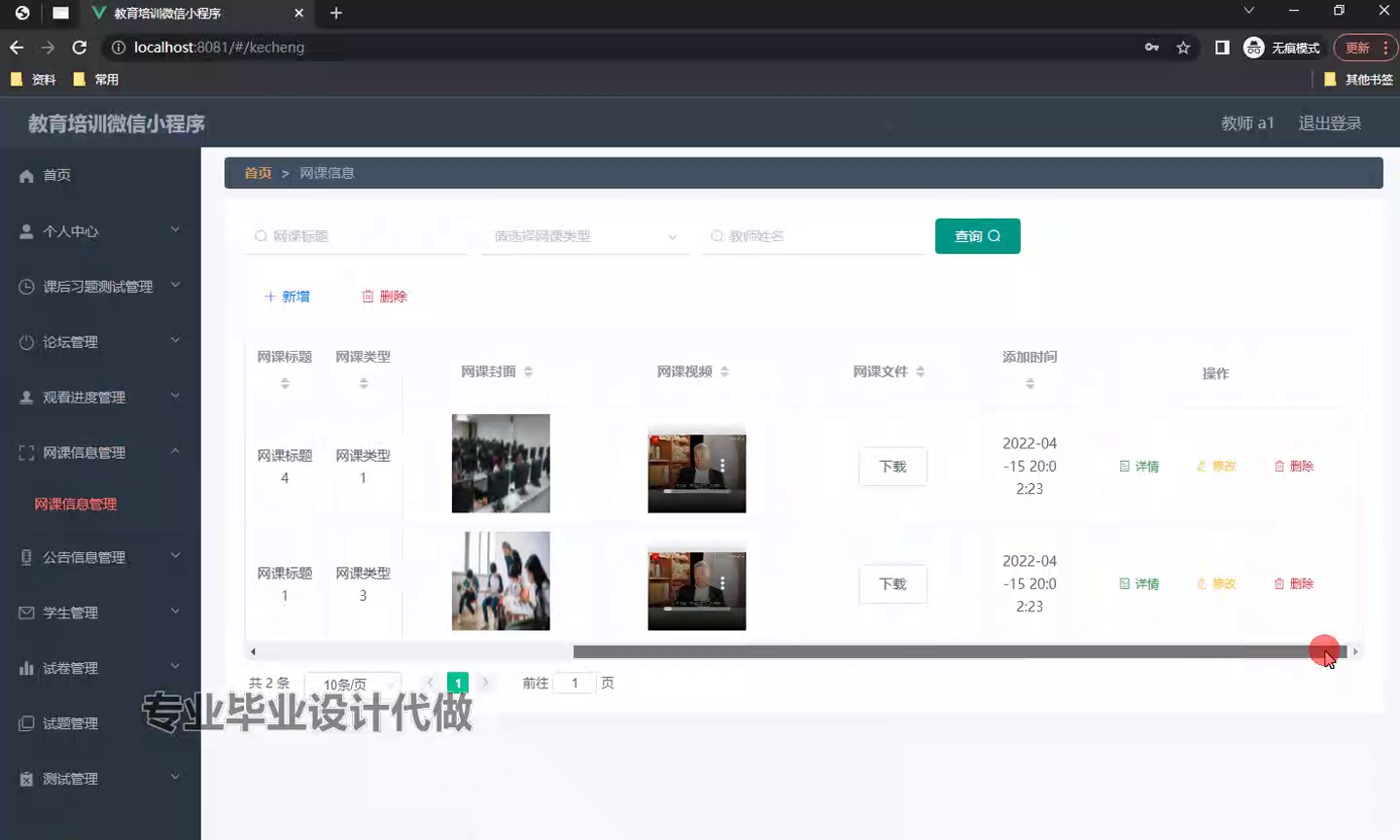This screenshot has width=1400, height=840.
Task: Click 下载 for 网课标题4 row
Action: (x=892, y=467)
